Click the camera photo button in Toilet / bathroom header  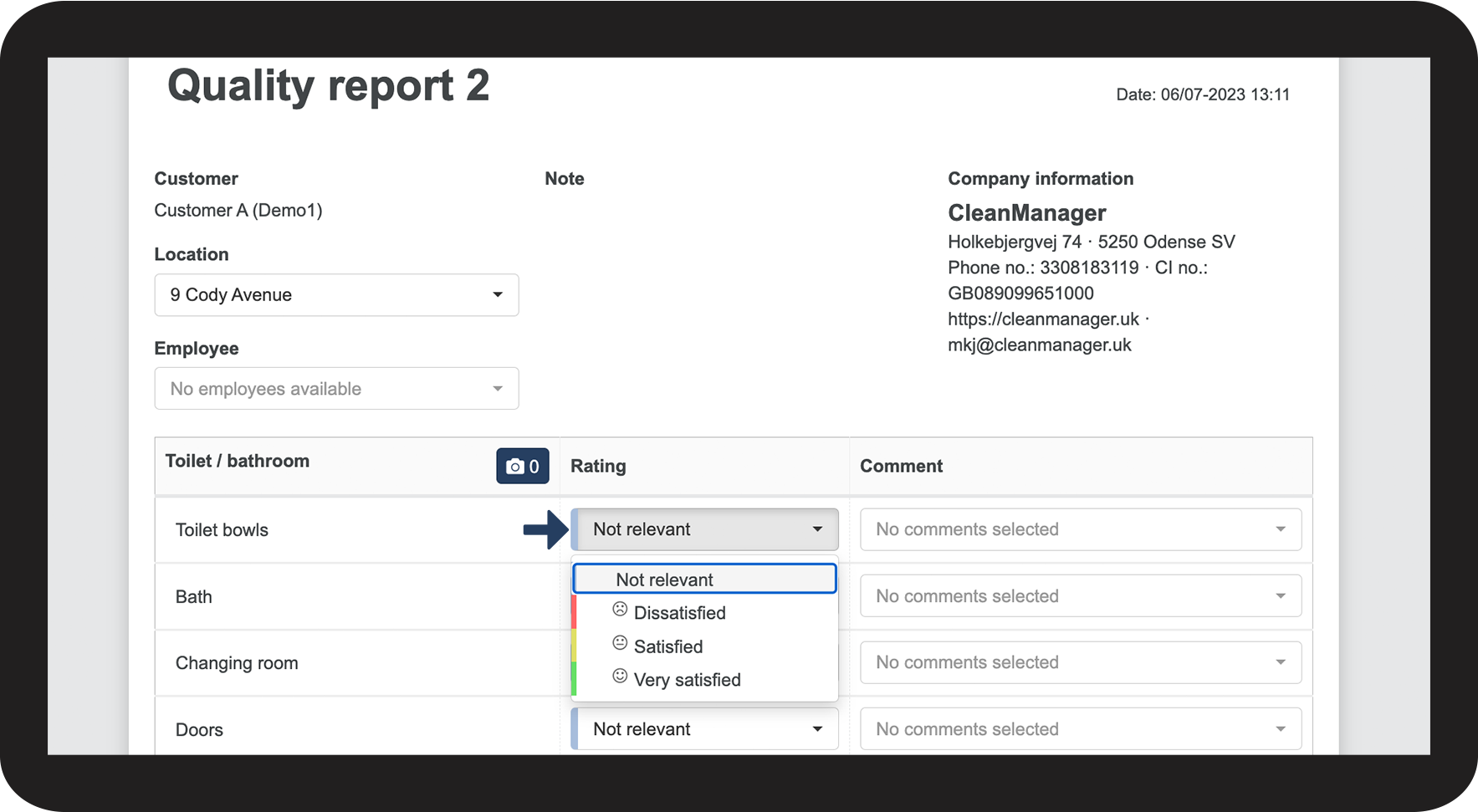pos(522,466)
